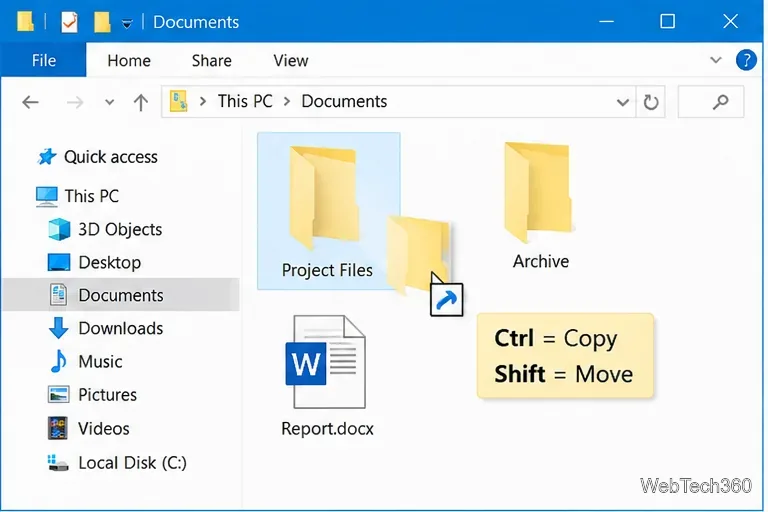
Task: Open Desktop in navigation pane
Action: (110, 263)
